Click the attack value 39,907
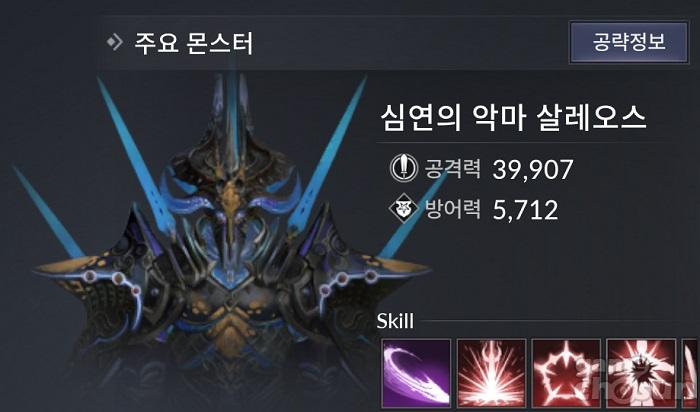The image size is (700, 412). (x=533, y=170)
